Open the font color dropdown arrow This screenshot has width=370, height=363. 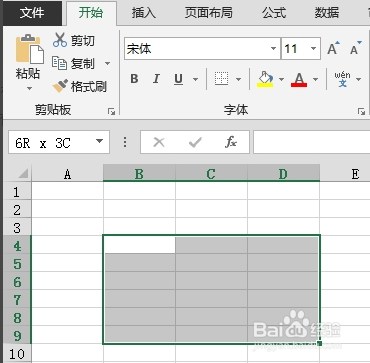coord(315,79)
